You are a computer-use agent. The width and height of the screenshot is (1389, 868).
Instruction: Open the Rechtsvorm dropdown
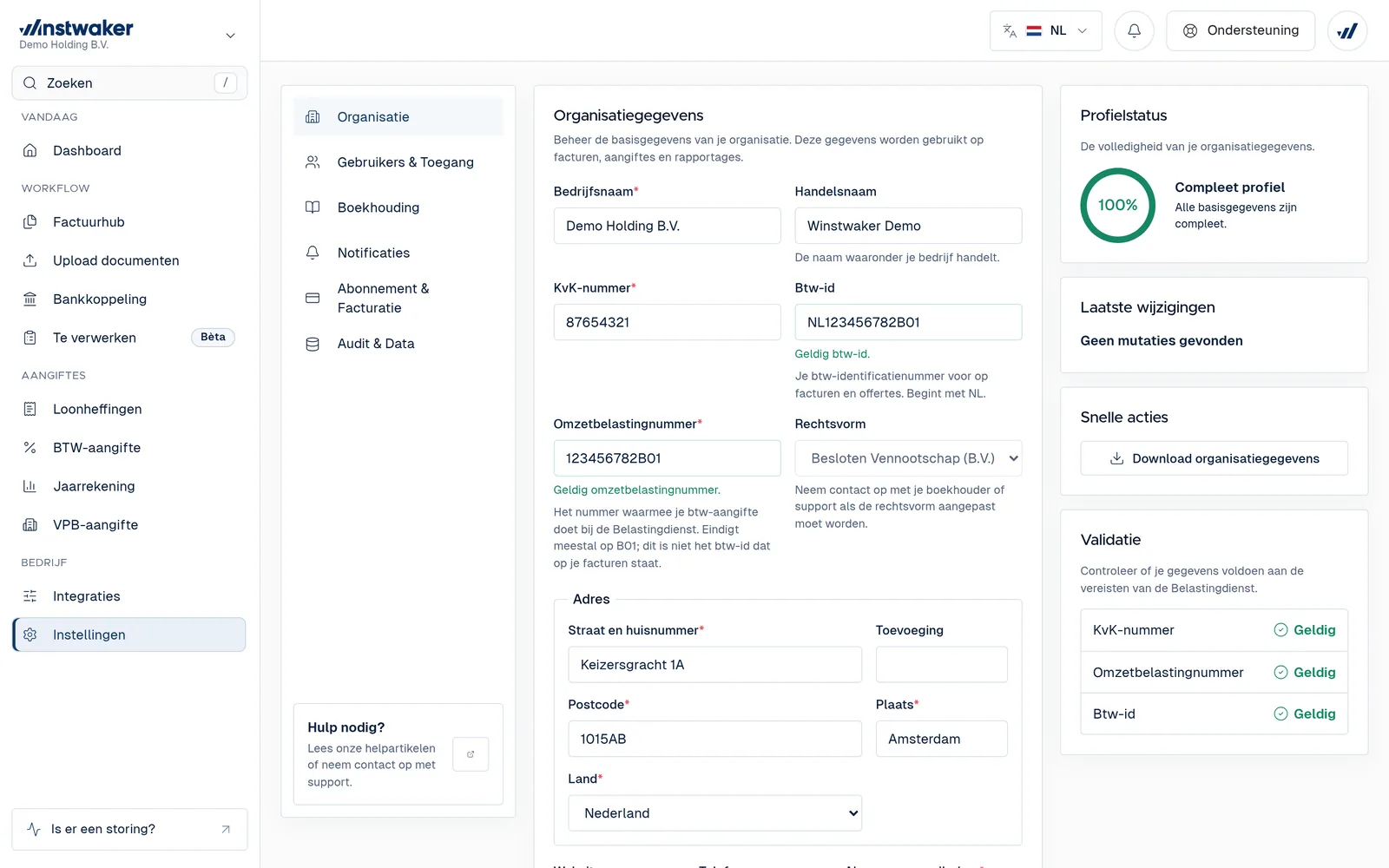908,458
